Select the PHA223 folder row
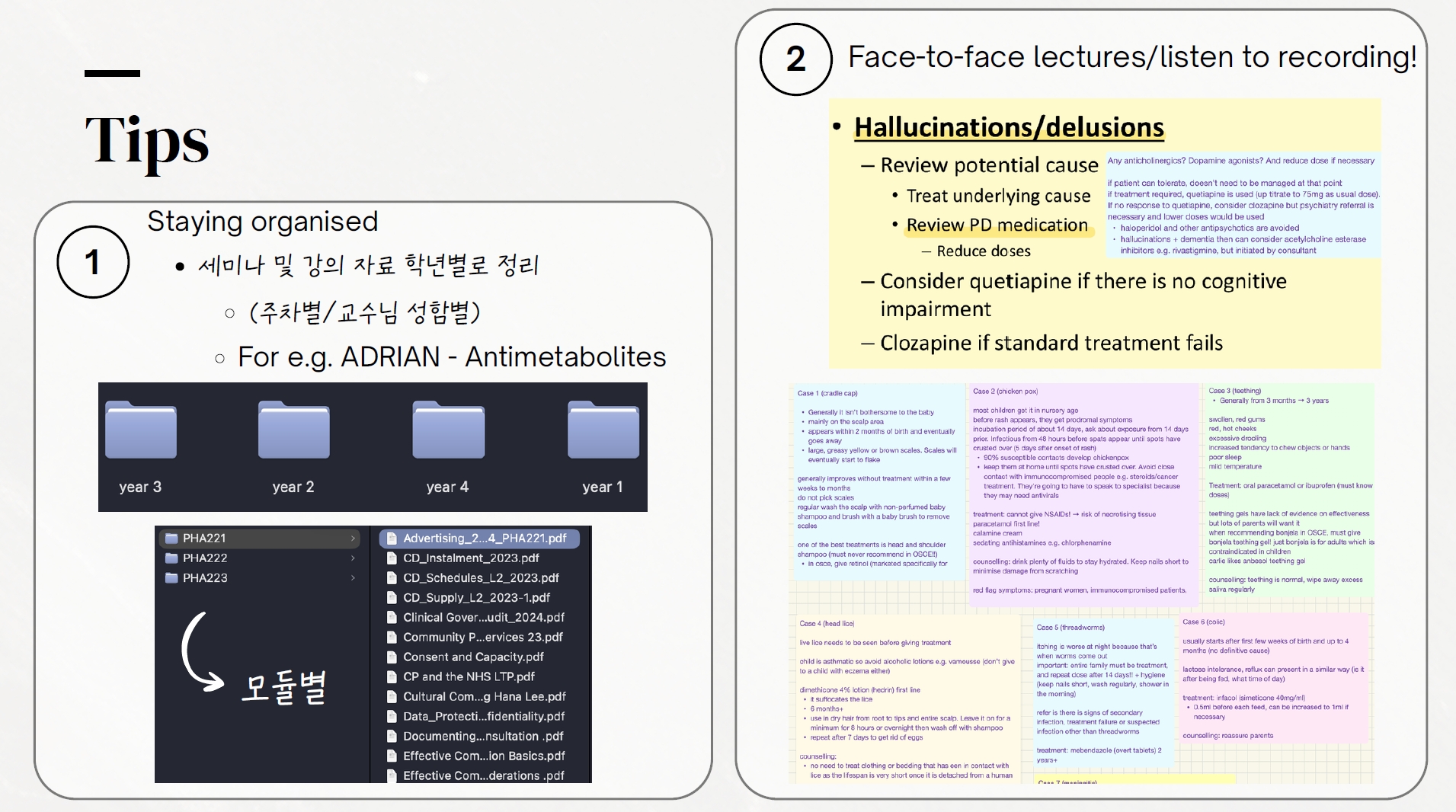 tap(260, 577)
